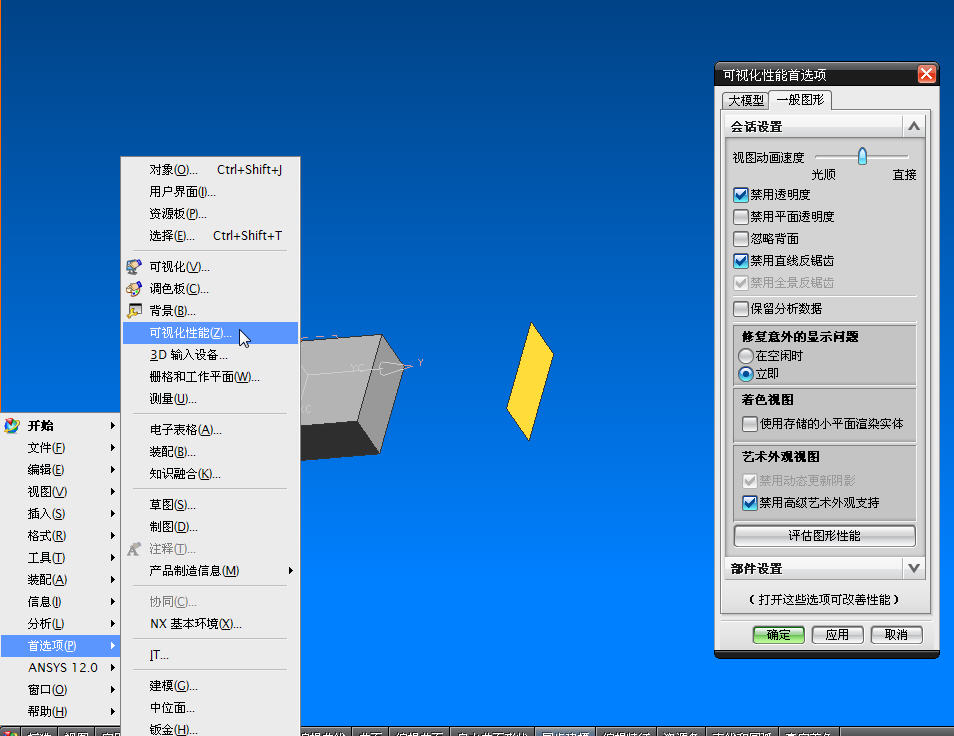Toggle 禁用透明度 checkbox
Viewport: 954px width, 736px height.
740,195
